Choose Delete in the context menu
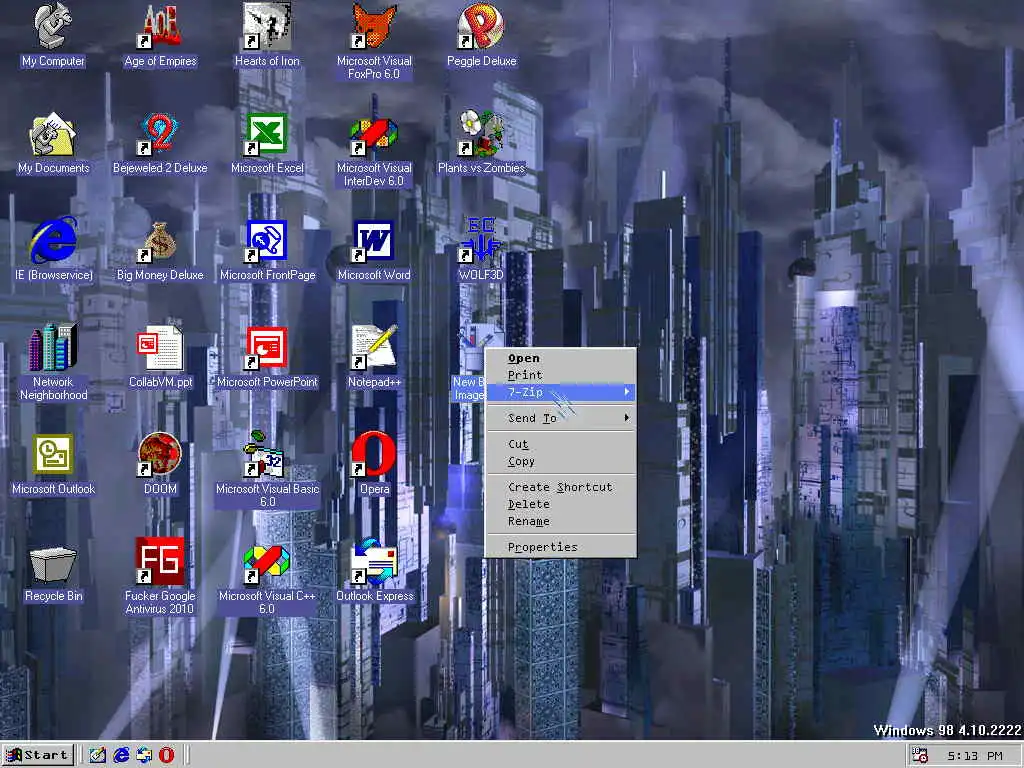Screen dimensions: 1024x768 click(x=560, y=504)
